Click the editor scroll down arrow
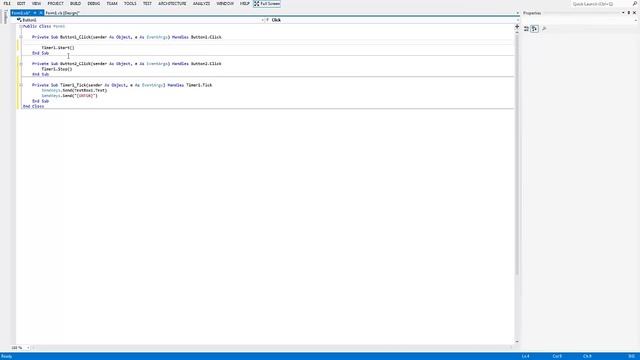Image resolution: width=640 pixels, height=360 pixels. [517, 342]
